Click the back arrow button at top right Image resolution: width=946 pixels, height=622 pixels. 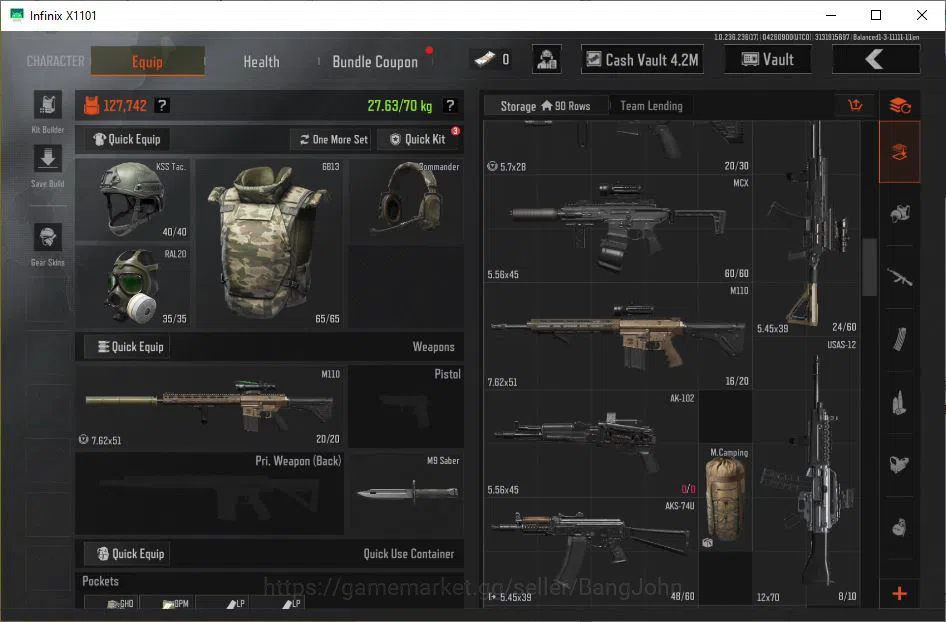coord(876,60)
